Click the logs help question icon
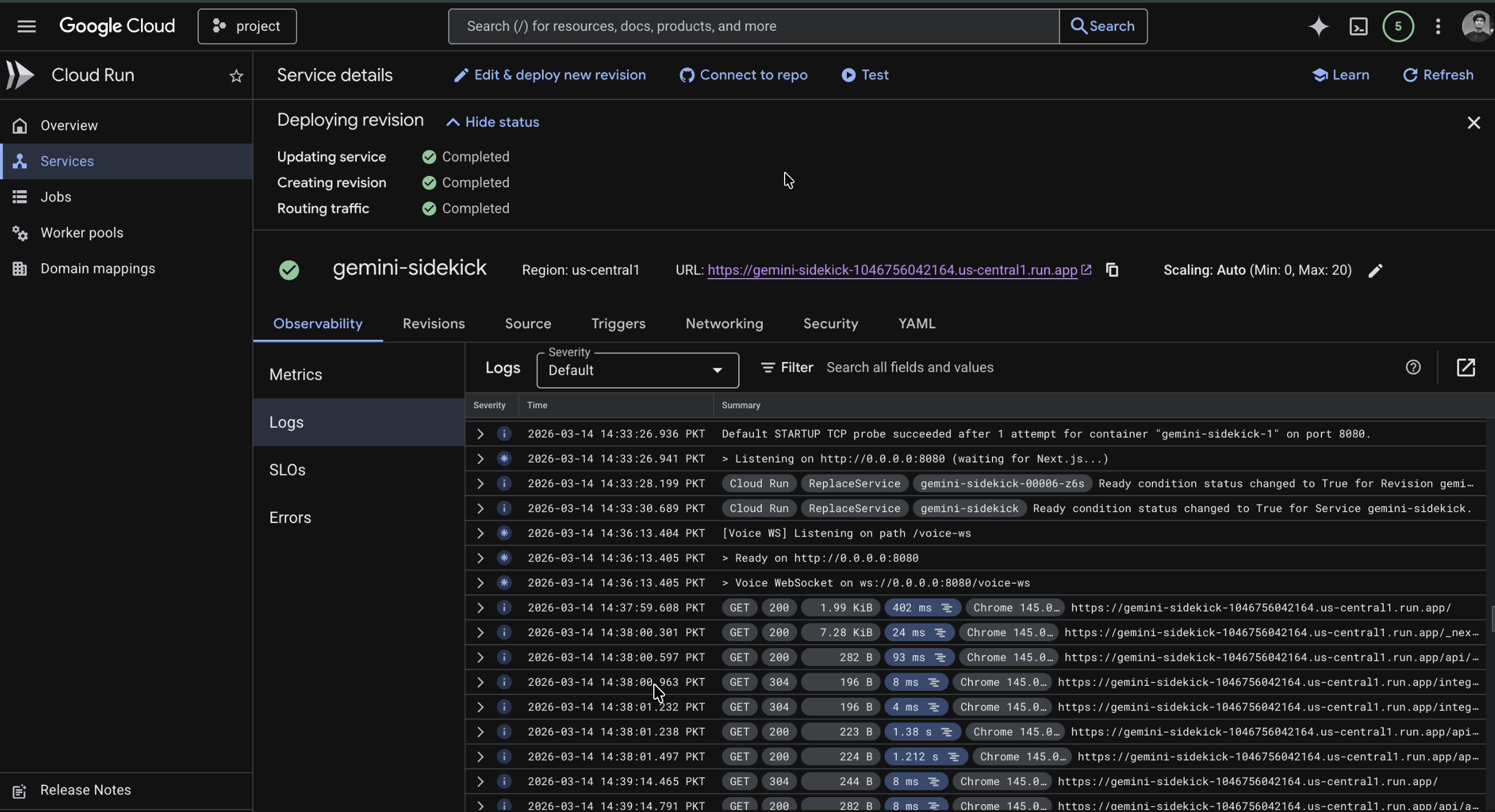This screenshot has height=812, width=1495. point(1413,367)
